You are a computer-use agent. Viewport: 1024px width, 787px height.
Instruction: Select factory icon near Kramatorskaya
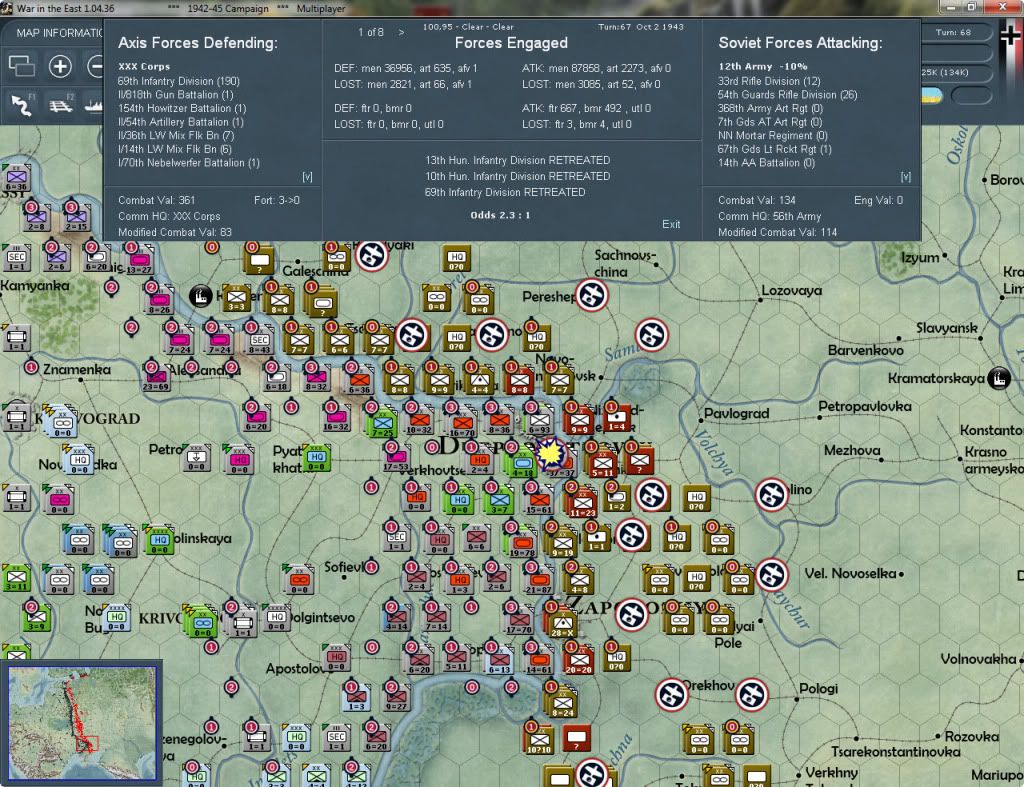[998, 378]
